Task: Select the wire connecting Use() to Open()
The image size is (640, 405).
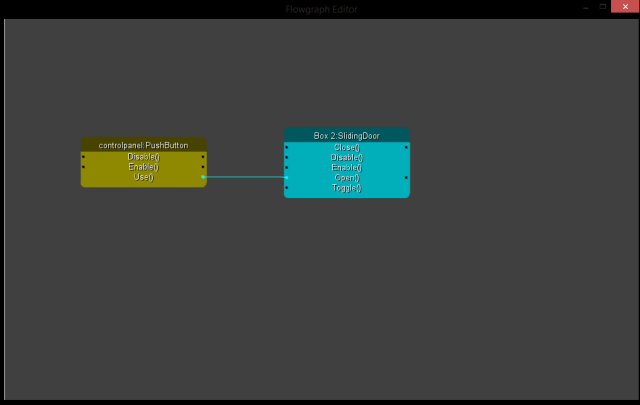Action: click(x=245, y=177)
